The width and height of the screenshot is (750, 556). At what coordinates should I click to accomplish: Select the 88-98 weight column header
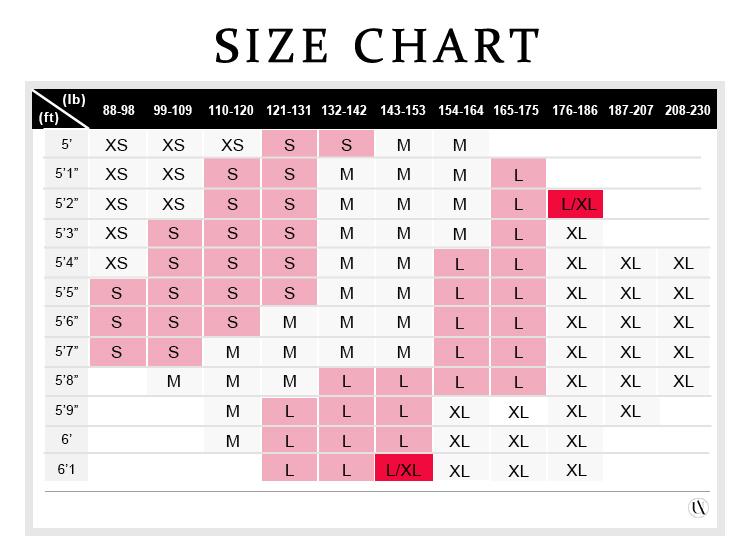point(117,110)
